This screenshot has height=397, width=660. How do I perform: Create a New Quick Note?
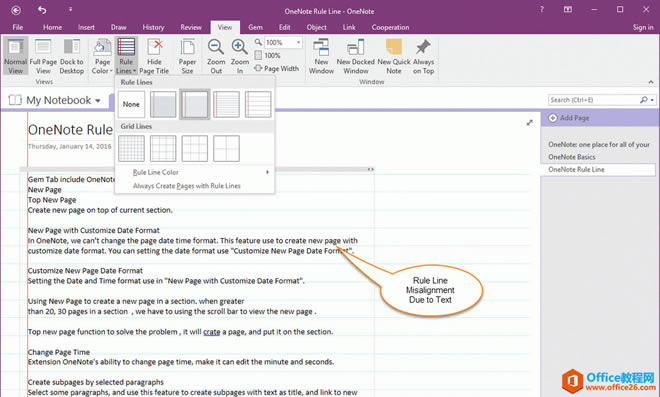pyautogui.click(x=394, y=56)
